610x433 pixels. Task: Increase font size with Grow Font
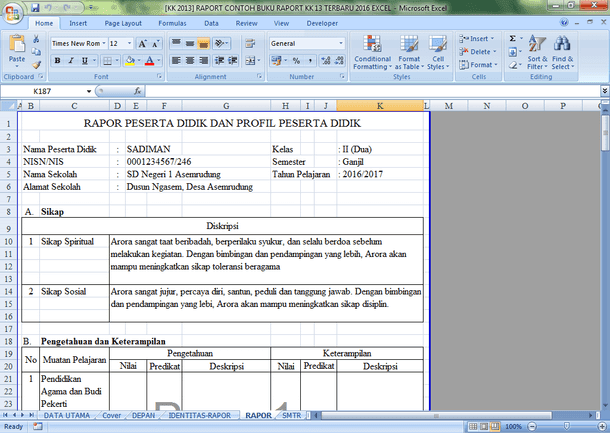coord(142,44)
